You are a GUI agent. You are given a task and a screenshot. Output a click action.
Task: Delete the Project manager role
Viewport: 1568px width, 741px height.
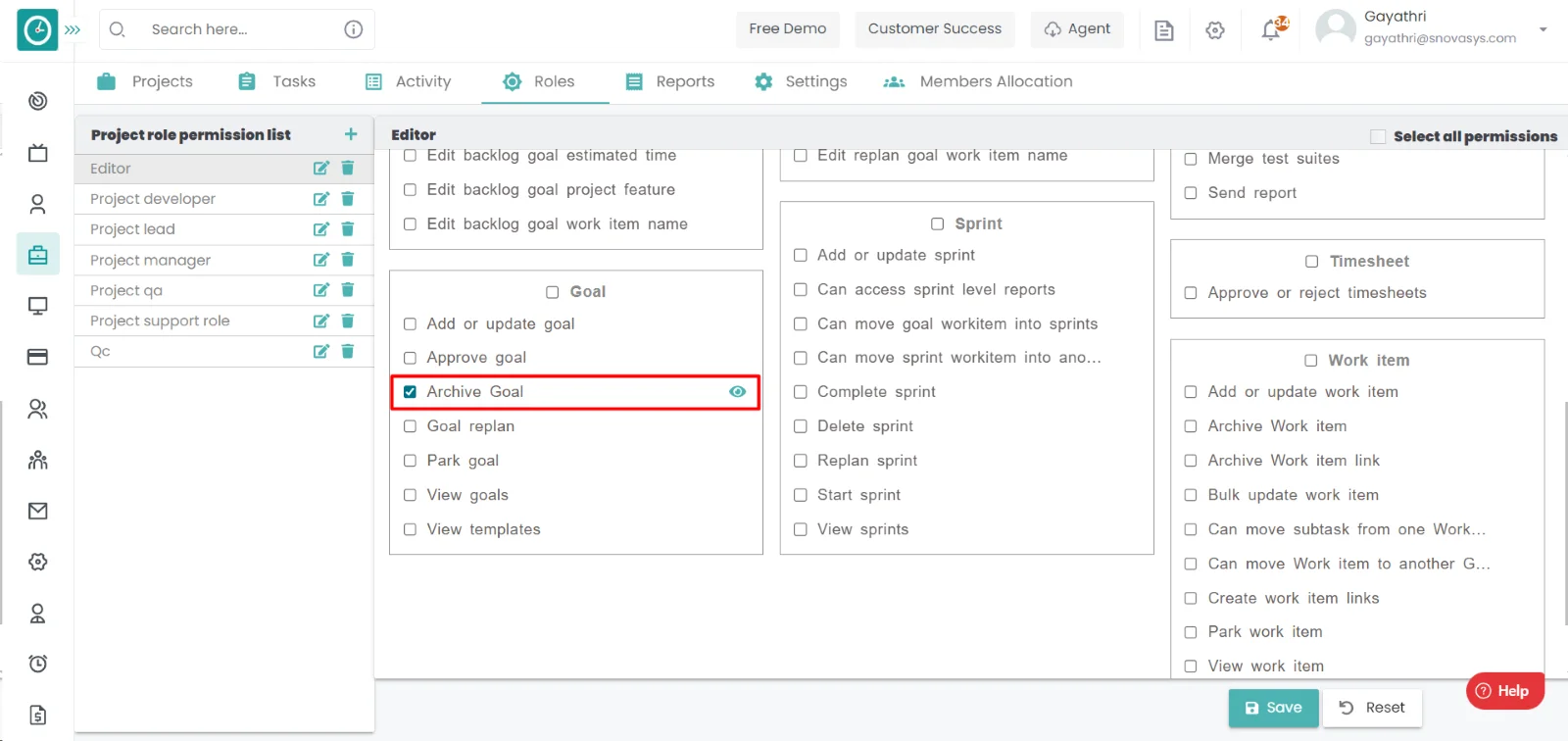coord(347,260)
